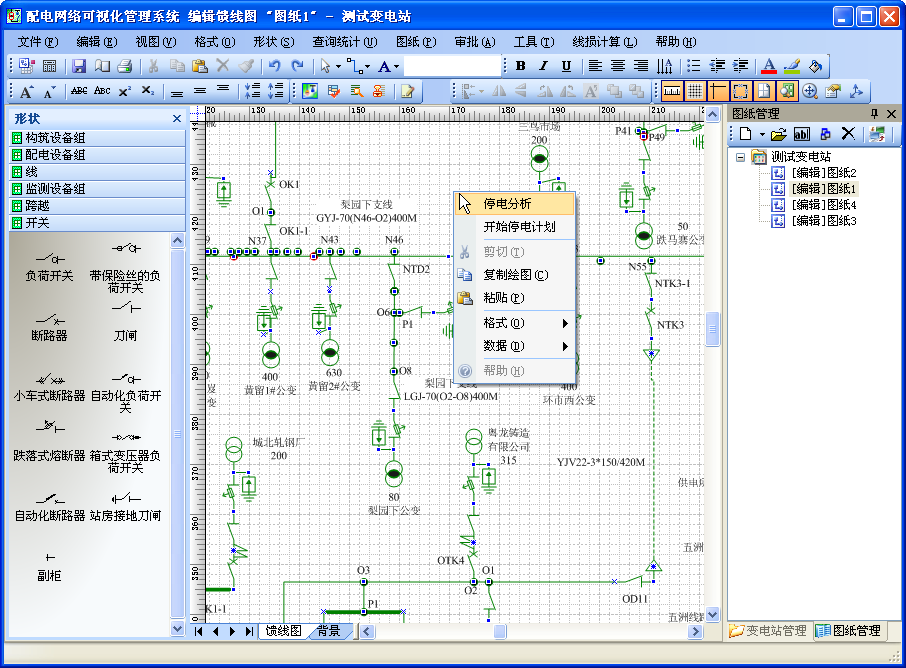
Task: Click the open folder icon in 图纸管理
Action: click(x=777, y=134)
